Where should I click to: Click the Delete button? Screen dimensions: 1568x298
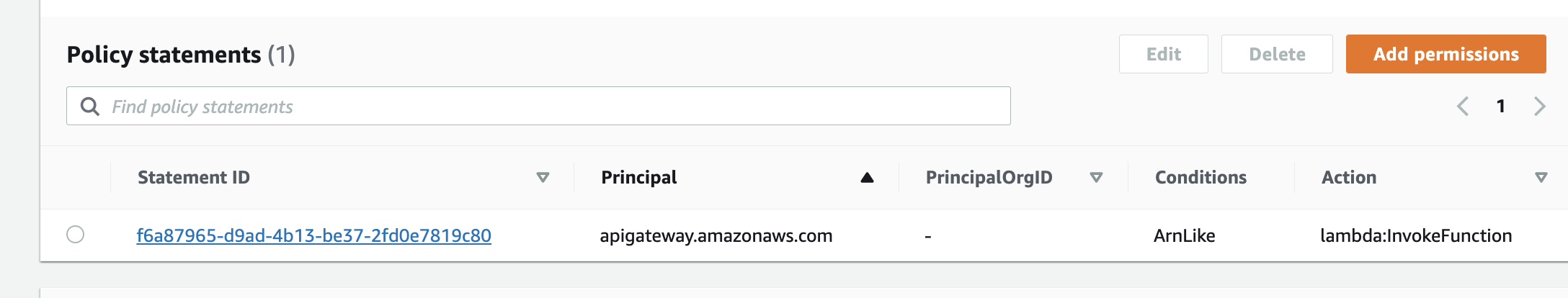[x=1277, y=54]
